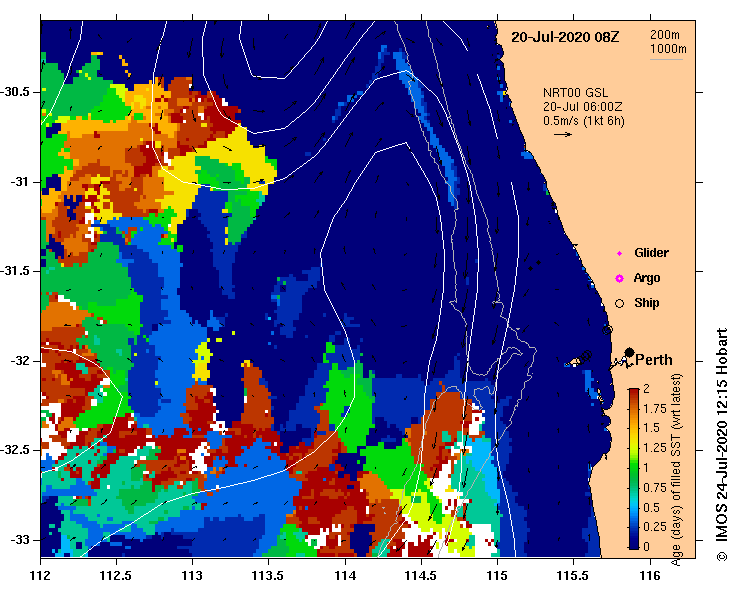This screenshot has width=739, height=592.
Task: Click the color bar tick value 1.5
Action: click(651, 428)
